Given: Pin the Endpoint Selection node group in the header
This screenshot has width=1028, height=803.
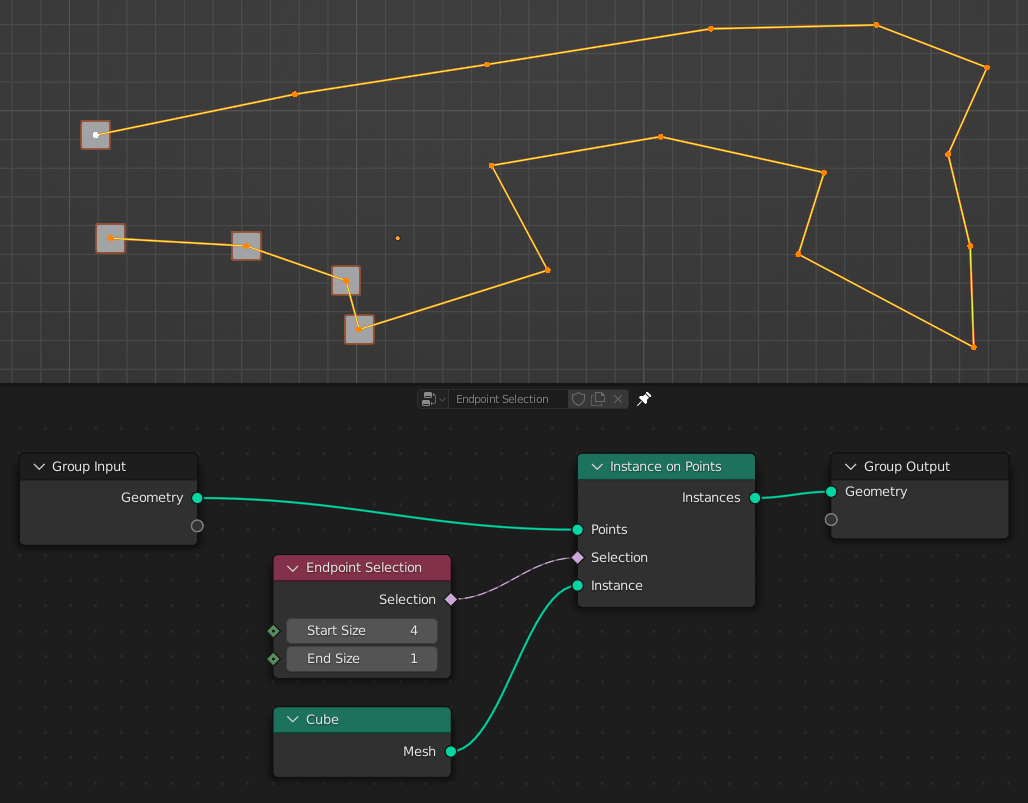Looking at the screenshot, I should click(x=644, y=398).
